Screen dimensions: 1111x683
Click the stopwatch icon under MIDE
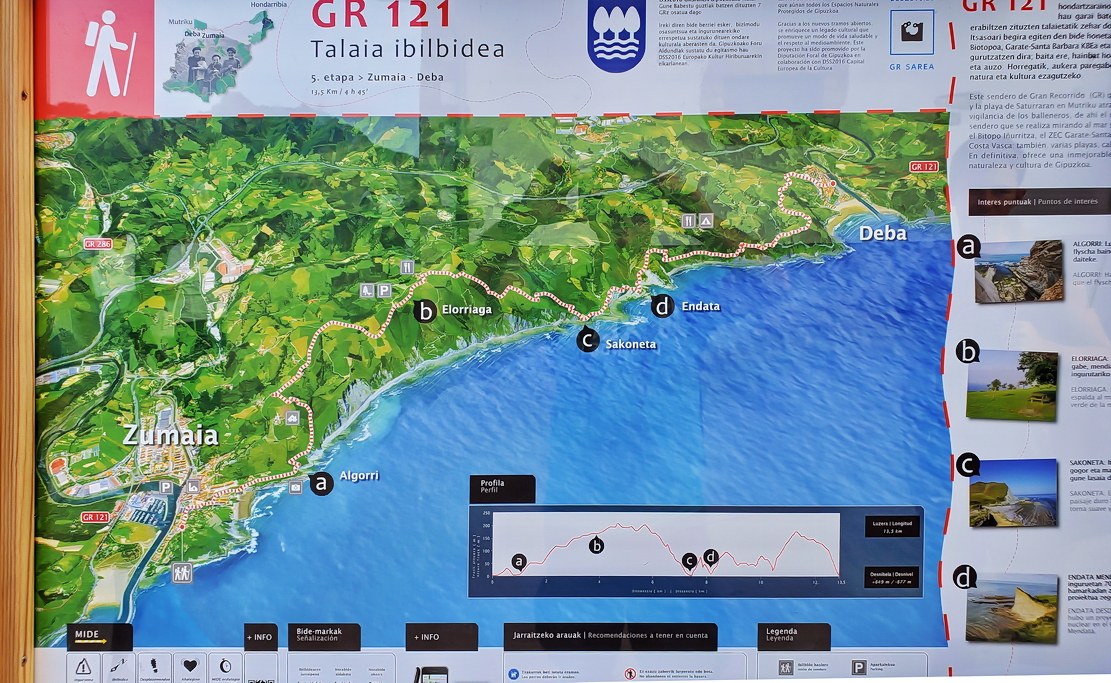tap(225, 666)
